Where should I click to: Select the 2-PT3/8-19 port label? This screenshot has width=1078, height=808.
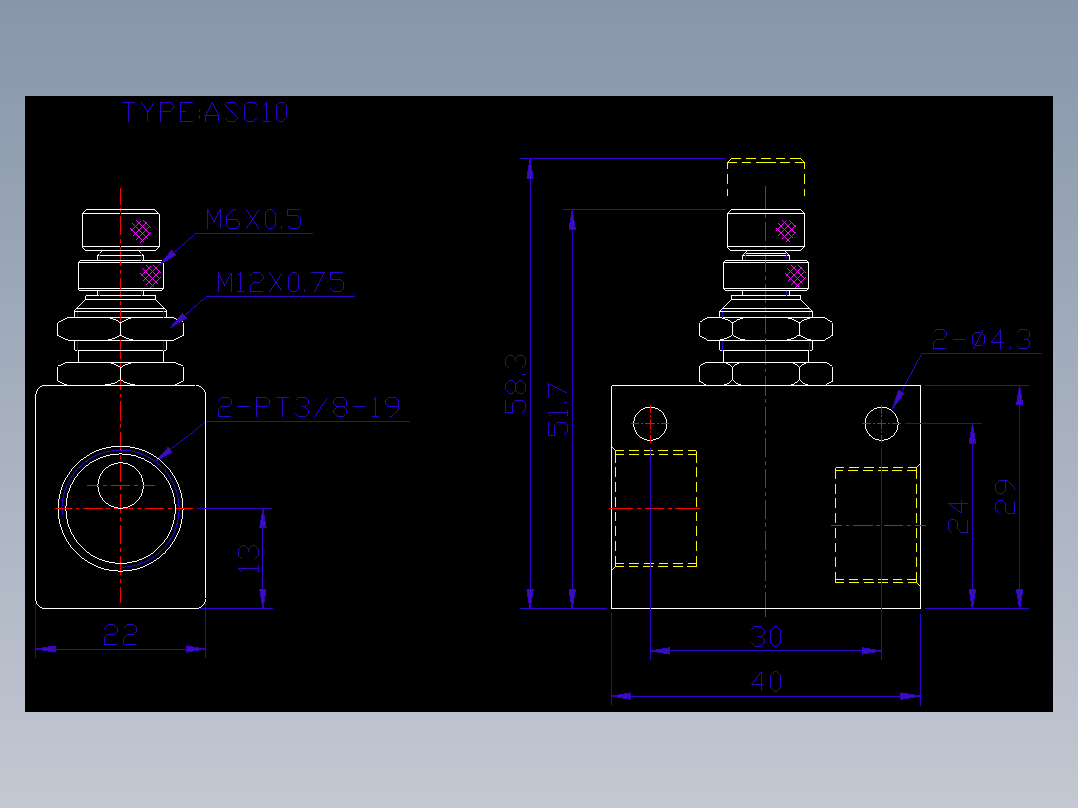coord(308,407)
